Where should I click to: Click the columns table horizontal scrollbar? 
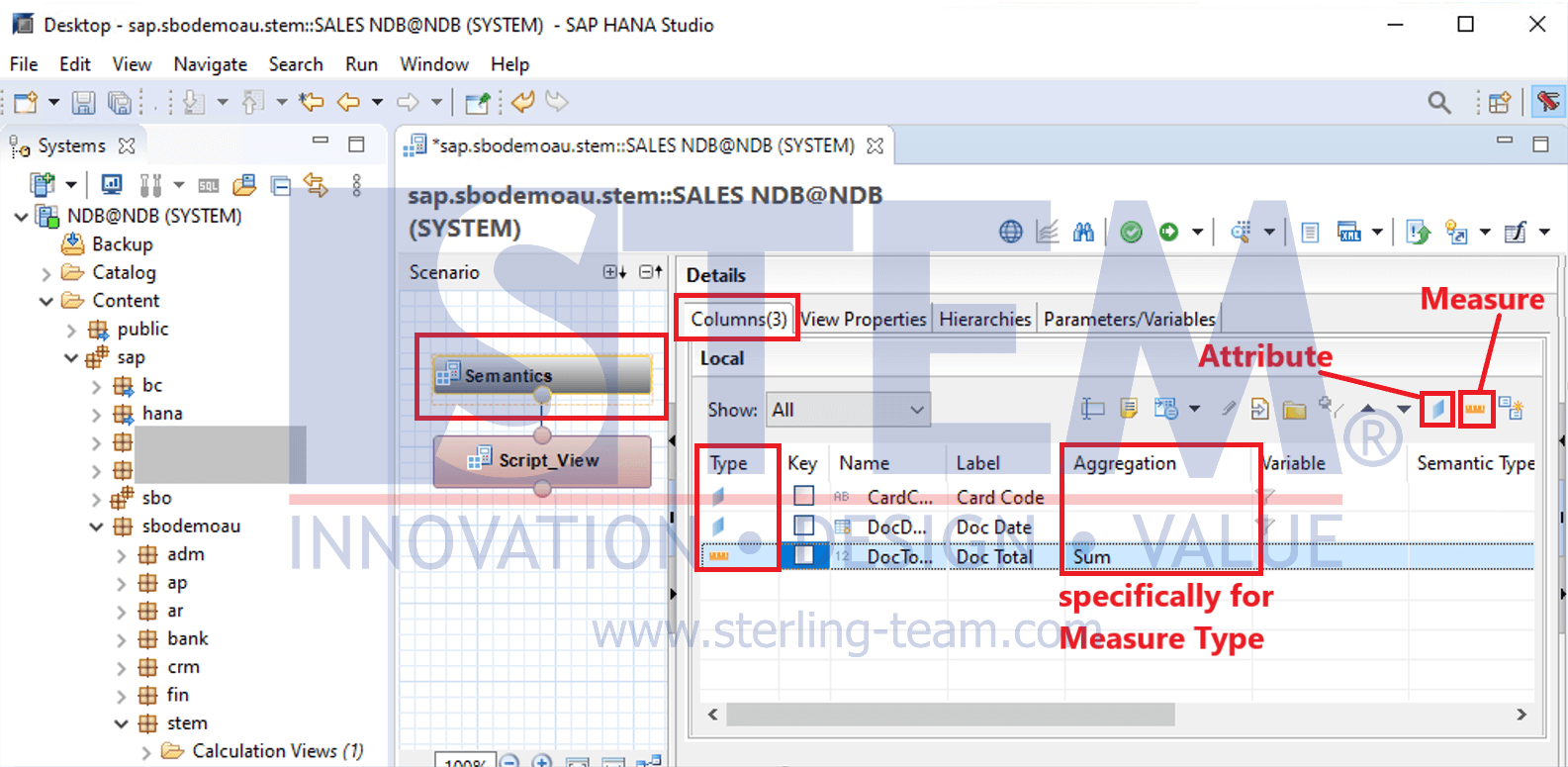pos(950,714)
